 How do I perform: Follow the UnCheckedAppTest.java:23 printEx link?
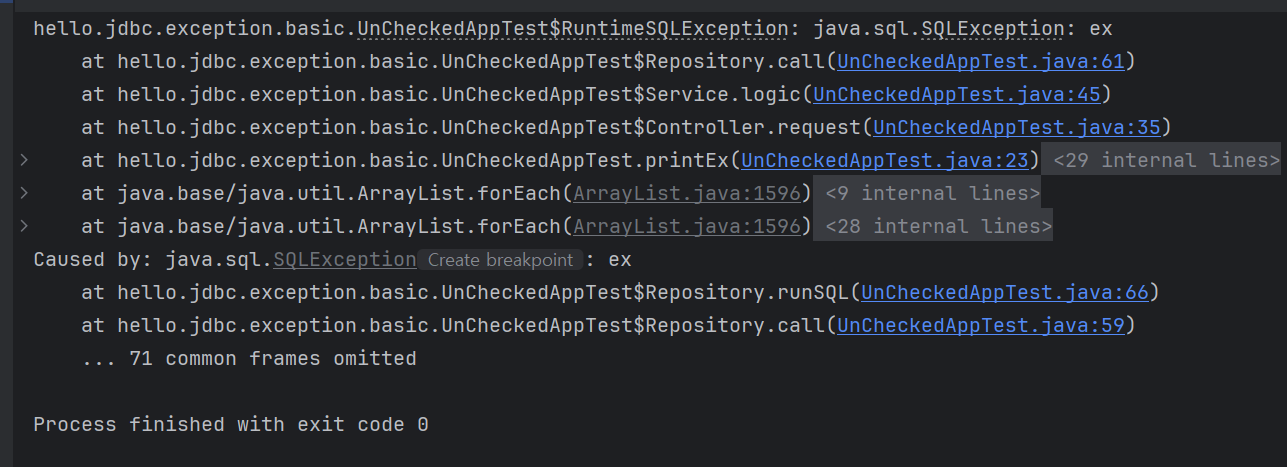click(885, 160)
